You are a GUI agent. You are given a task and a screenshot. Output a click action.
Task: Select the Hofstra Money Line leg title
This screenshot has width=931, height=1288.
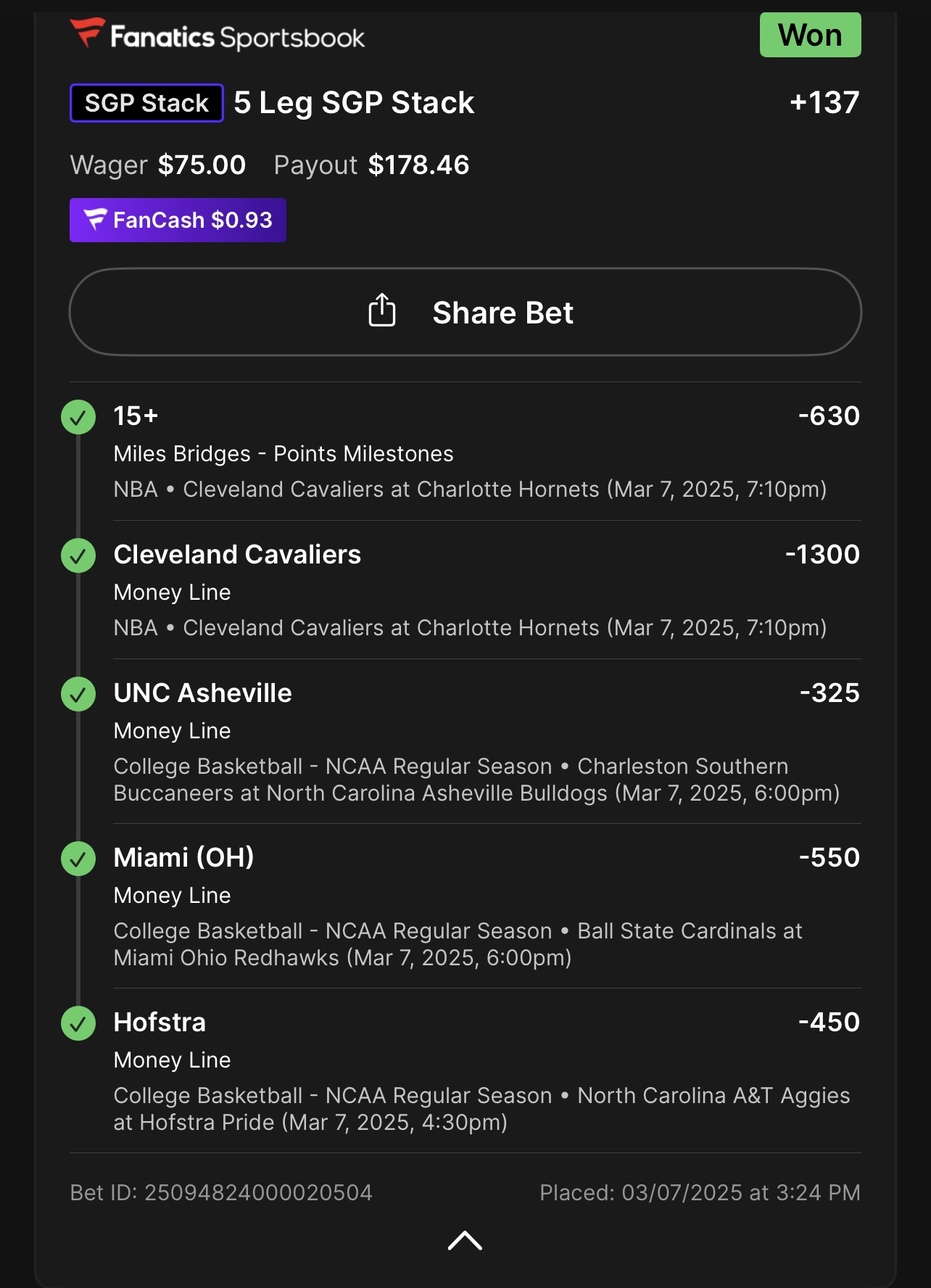[160, 1023]
